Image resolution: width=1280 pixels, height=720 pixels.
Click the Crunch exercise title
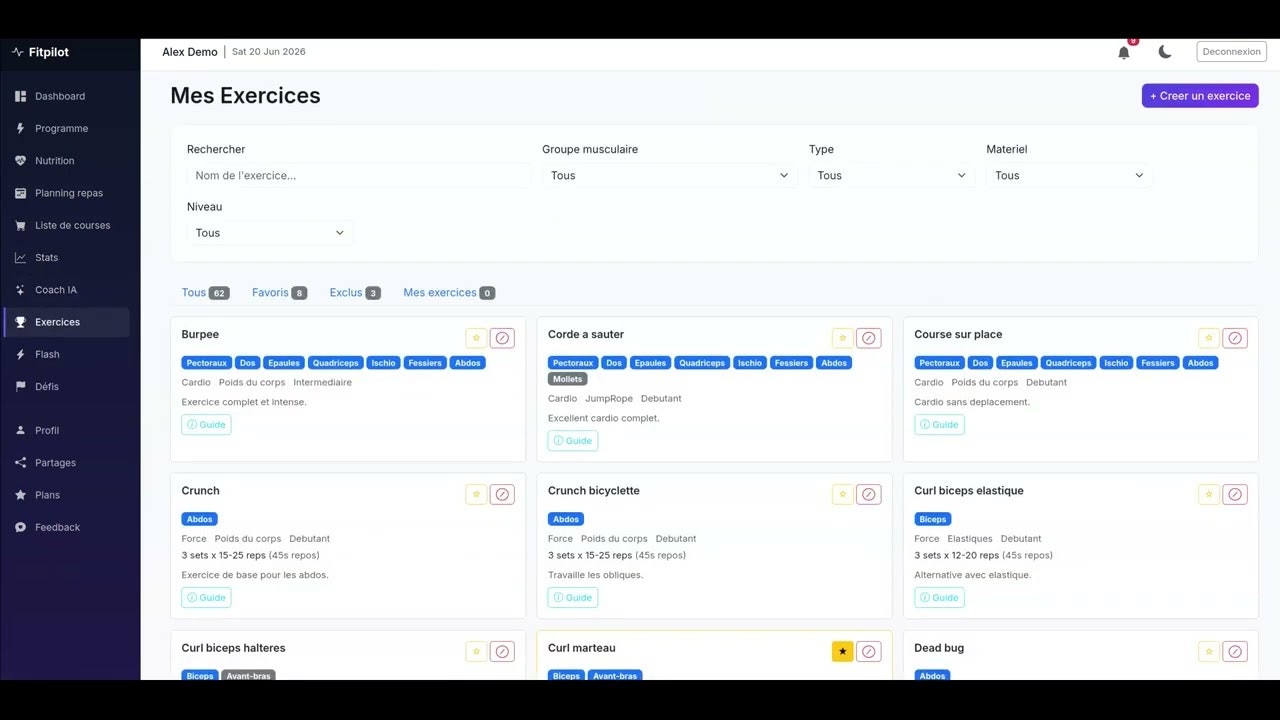pyautogui.click(x=201, y=491)
